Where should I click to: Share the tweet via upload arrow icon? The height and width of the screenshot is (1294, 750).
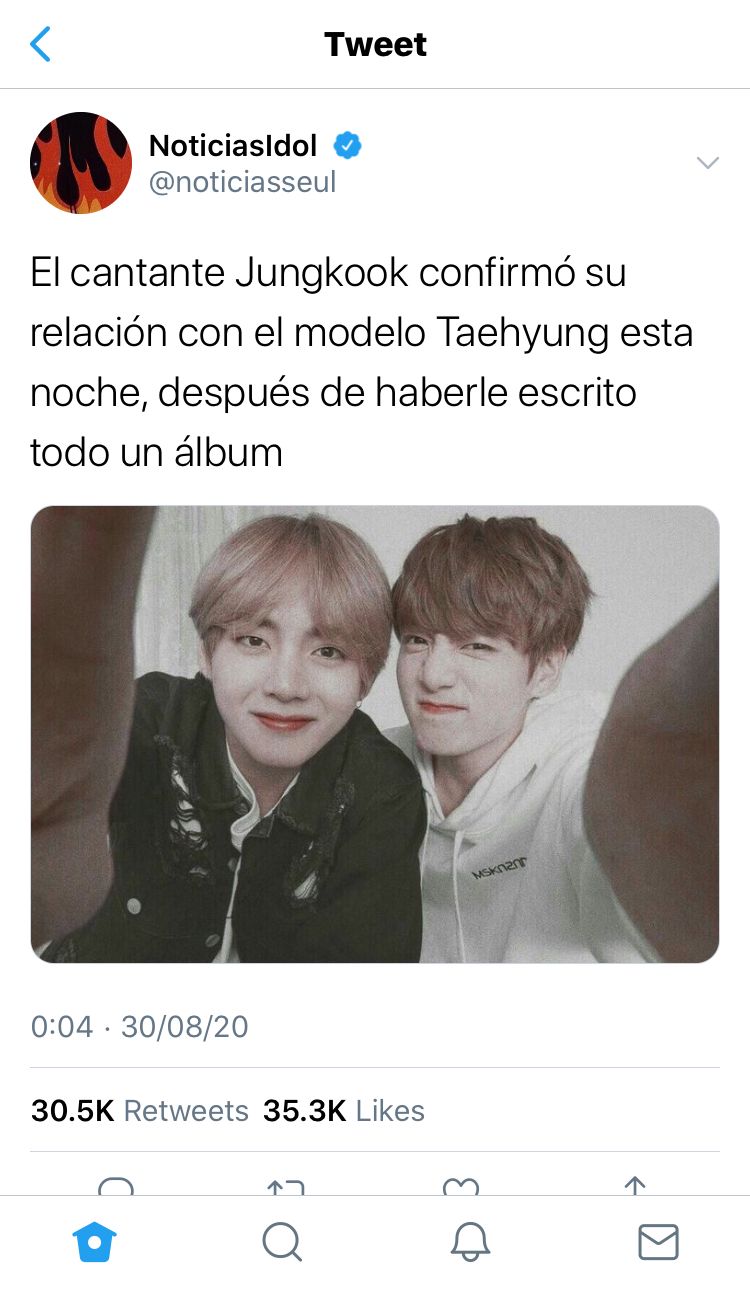[x=634, y=1186]
